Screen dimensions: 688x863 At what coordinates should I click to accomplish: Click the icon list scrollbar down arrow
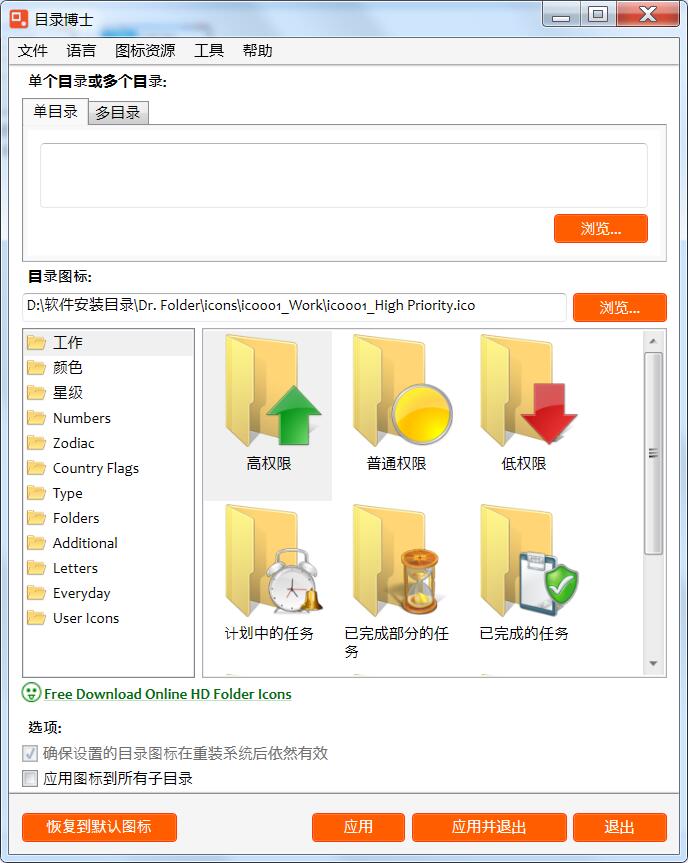[653, 664]
